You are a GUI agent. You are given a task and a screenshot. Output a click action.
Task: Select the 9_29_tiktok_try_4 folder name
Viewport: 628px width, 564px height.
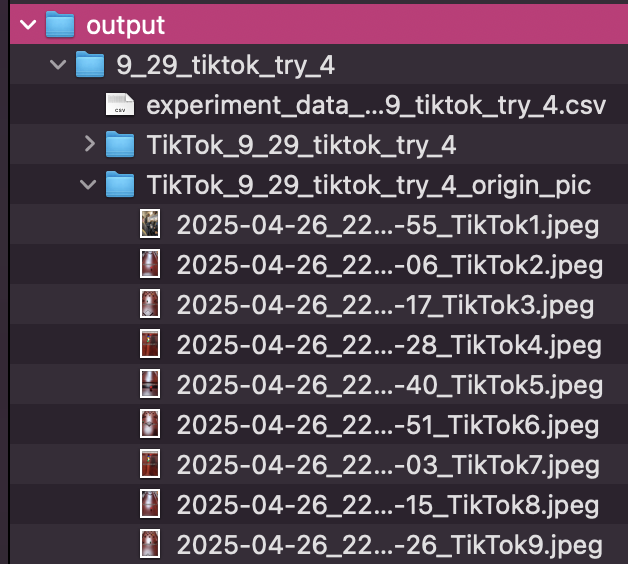225,65
